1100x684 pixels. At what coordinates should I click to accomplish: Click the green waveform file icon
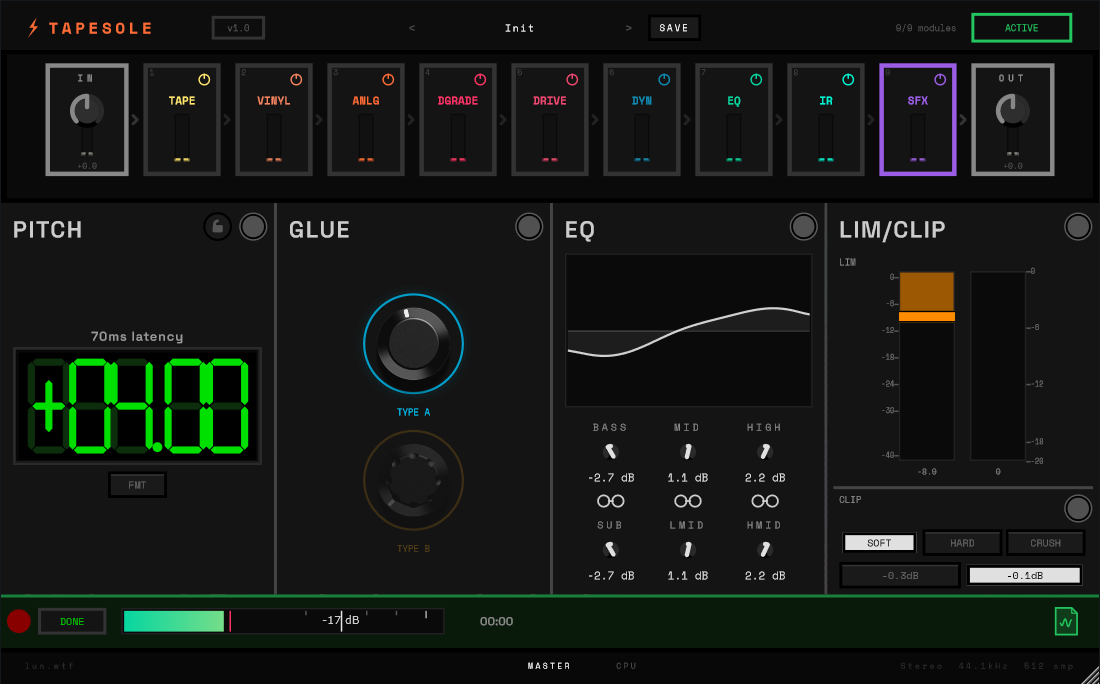point(1066,622)
